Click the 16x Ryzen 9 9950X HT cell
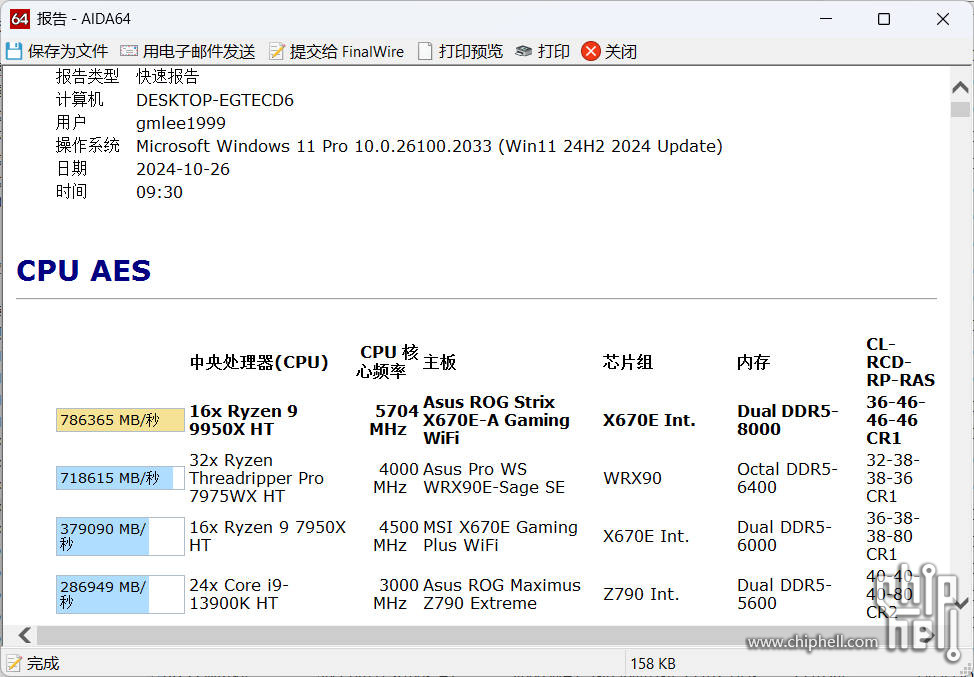Image resolution: width=974 pixels, height=677 pixels. 244,420
